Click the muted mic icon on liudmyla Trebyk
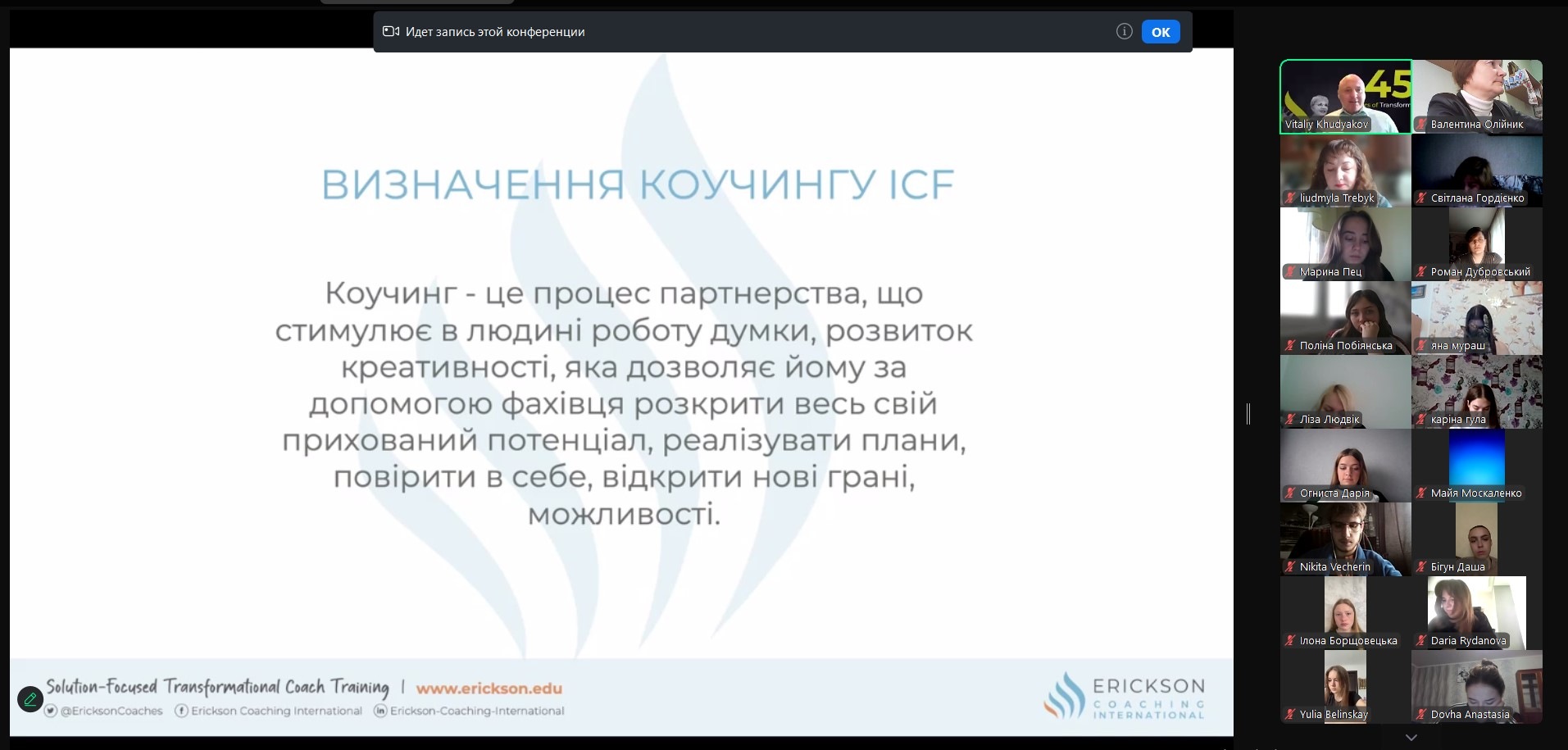Image resolution: width=1568 pixels, height=750 pixels. [x=1290, y=198]
